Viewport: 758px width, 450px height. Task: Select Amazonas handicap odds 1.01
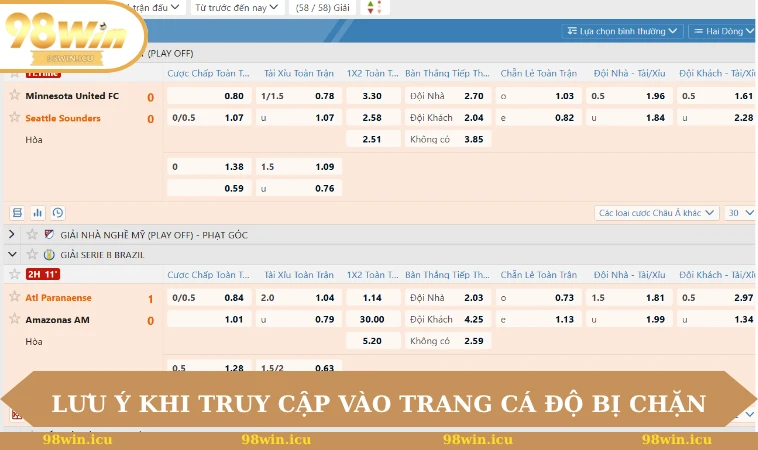pos(209,319)
